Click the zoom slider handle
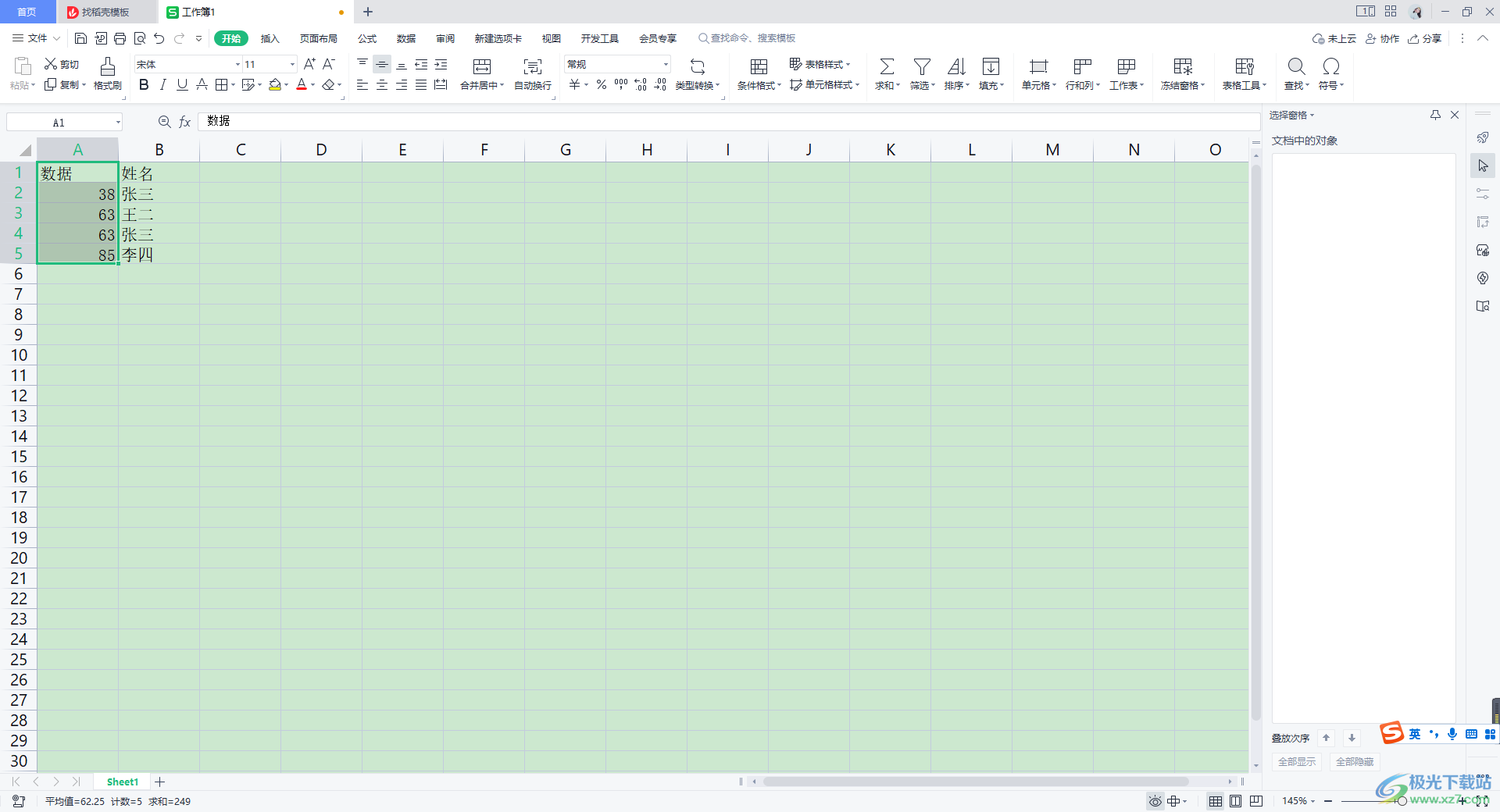The width and height of the screenshot is (1500, 812). (x=1402, y=801)
